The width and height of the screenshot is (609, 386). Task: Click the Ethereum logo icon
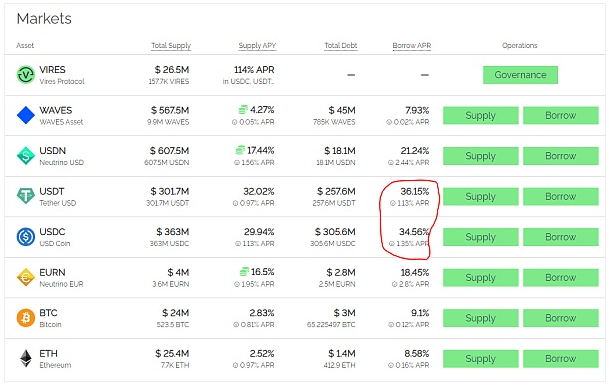click(26, 358)
